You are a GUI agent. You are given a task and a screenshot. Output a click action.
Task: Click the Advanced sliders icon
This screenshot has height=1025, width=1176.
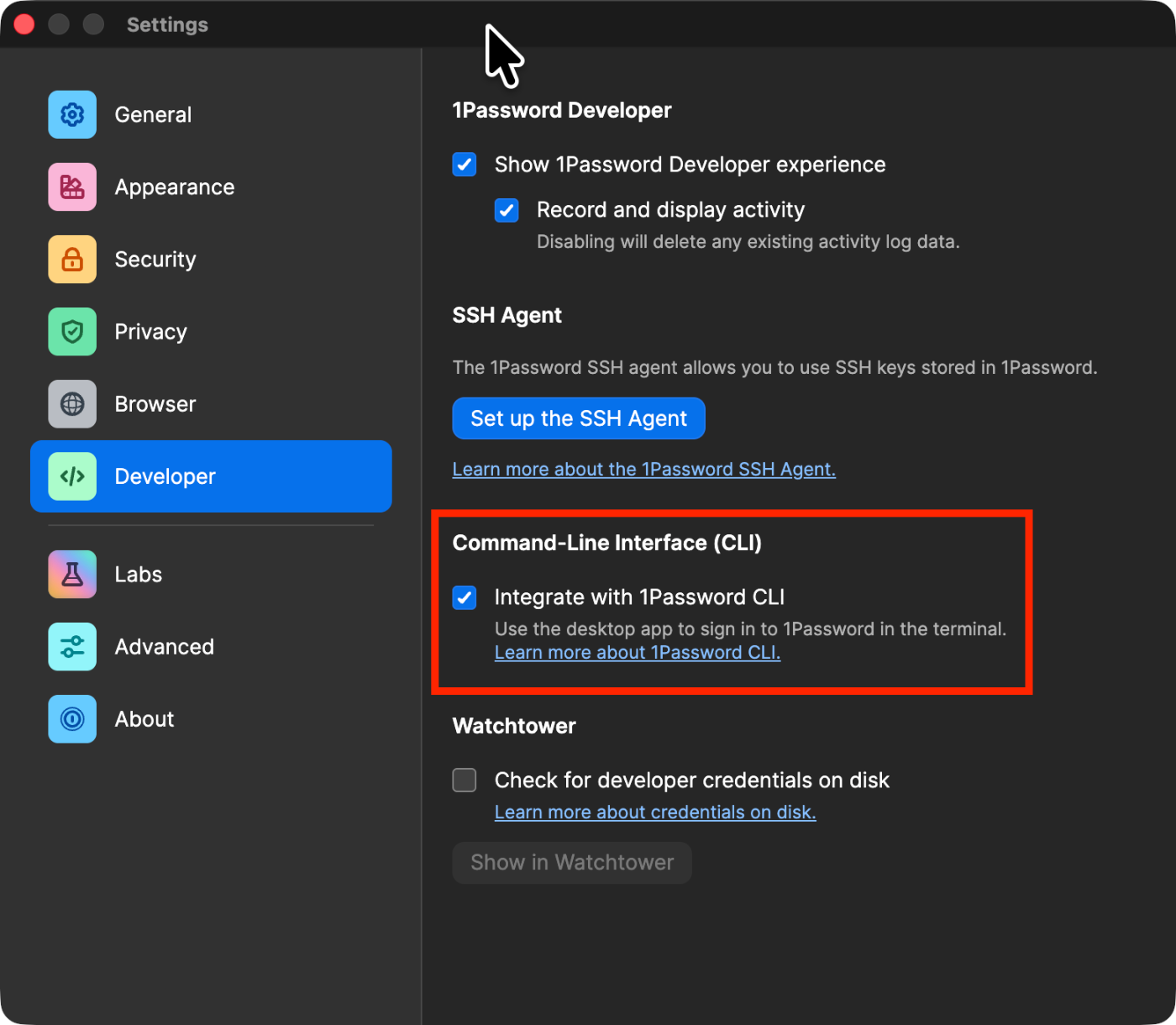click(72, 646)
